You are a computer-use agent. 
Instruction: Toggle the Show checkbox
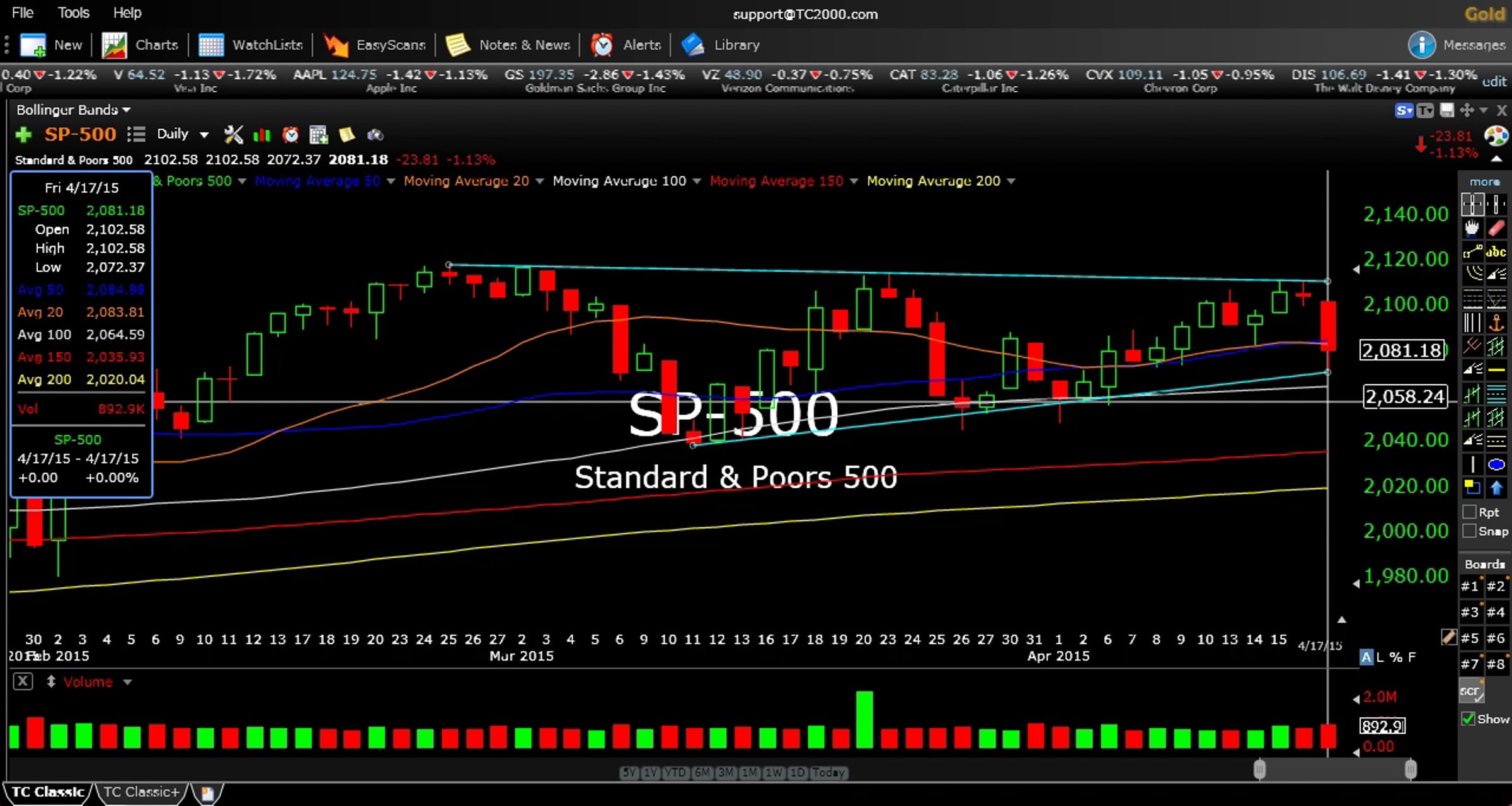pyautogui.click(x=1469, y=719)
